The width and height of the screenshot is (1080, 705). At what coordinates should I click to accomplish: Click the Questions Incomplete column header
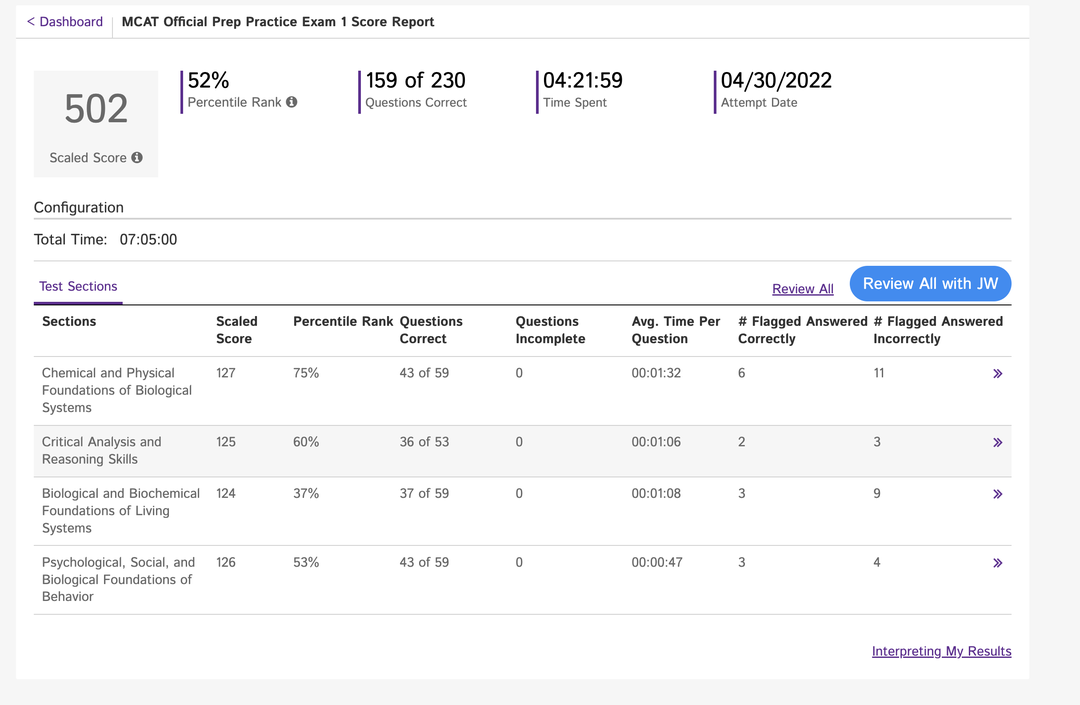coord(550,330)
